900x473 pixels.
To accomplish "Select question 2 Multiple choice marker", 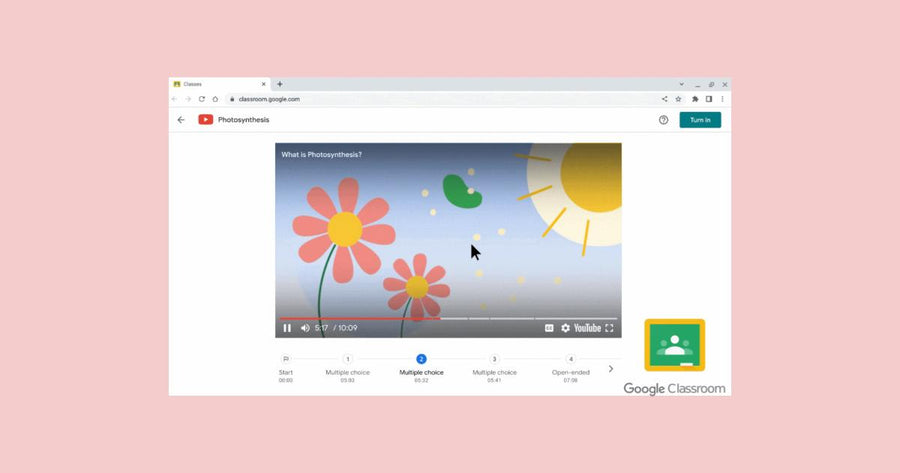I will (421, 359).
